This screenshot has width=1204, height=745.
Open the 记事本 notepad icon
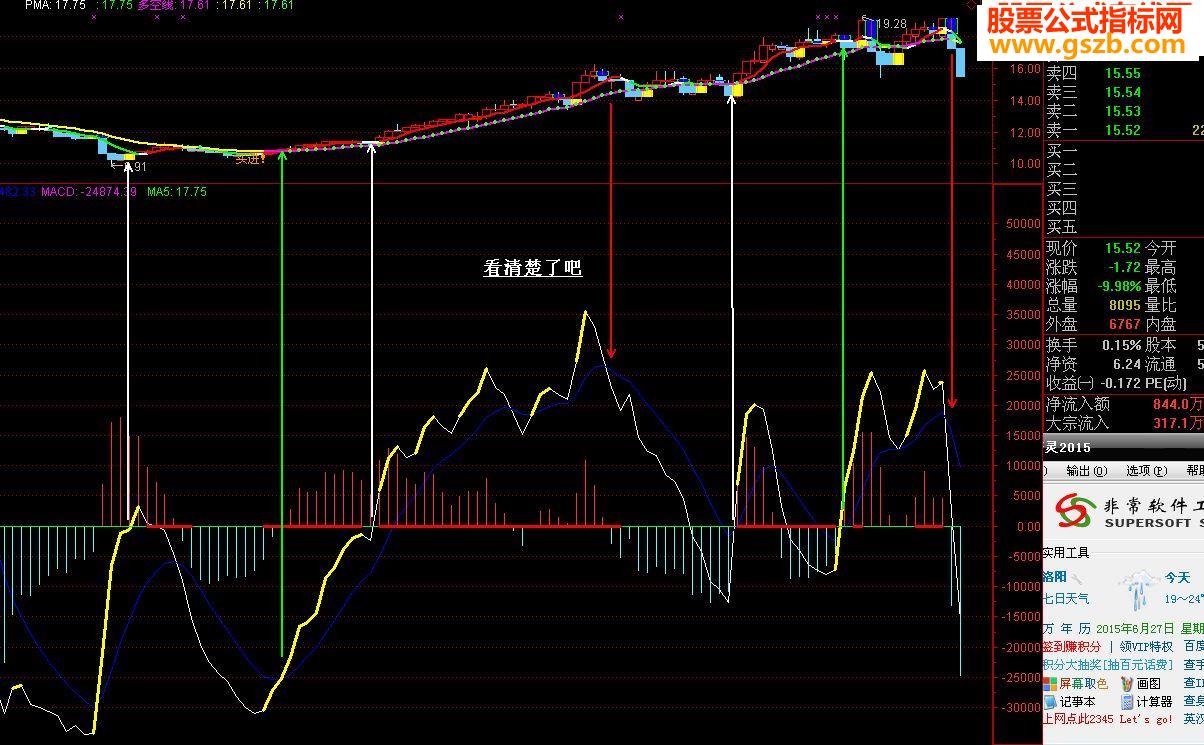coord(1050,702)
